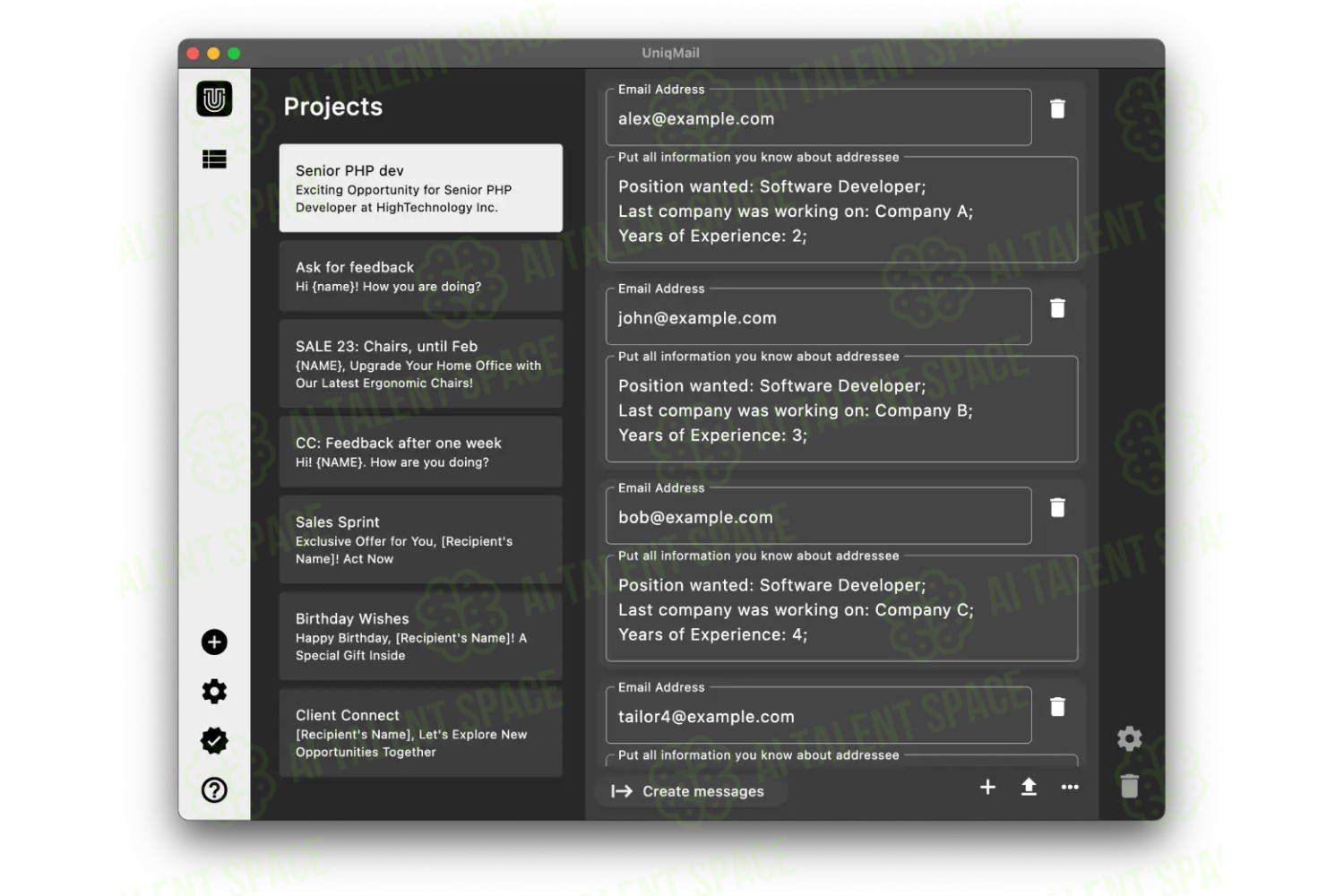The width and height of the screenshot is (1344, 896).
Task: Click the yellow minimize window button
Action: tap(213, 54)
